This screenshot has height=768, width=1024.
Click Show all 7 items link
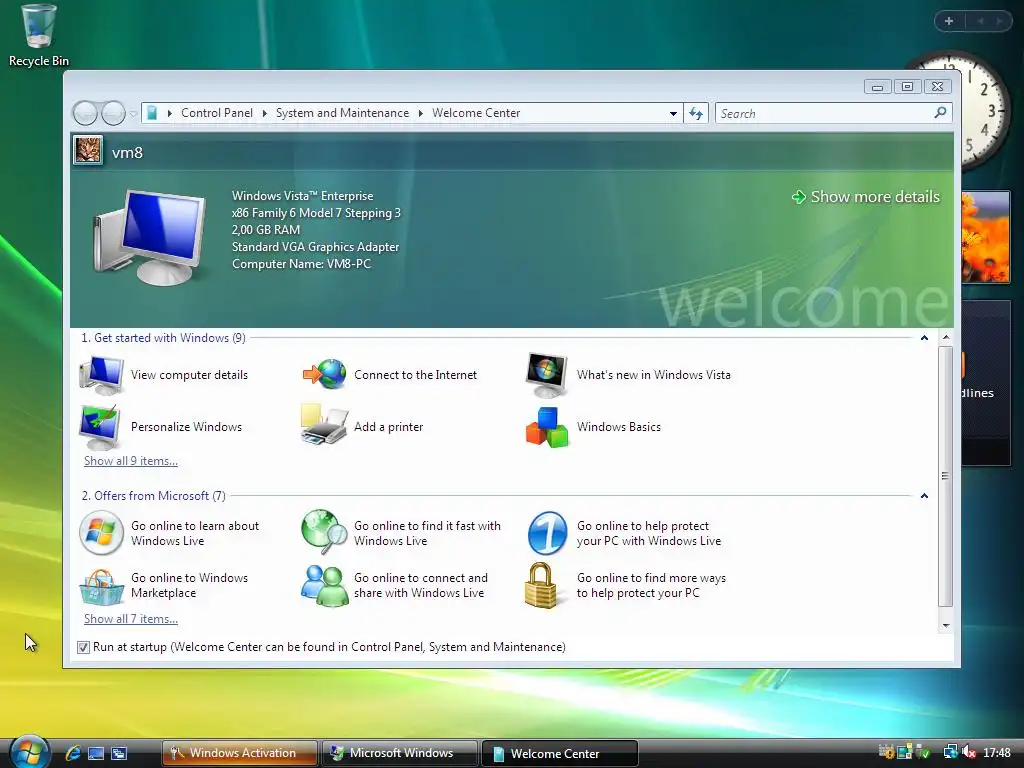click(131, 618)
